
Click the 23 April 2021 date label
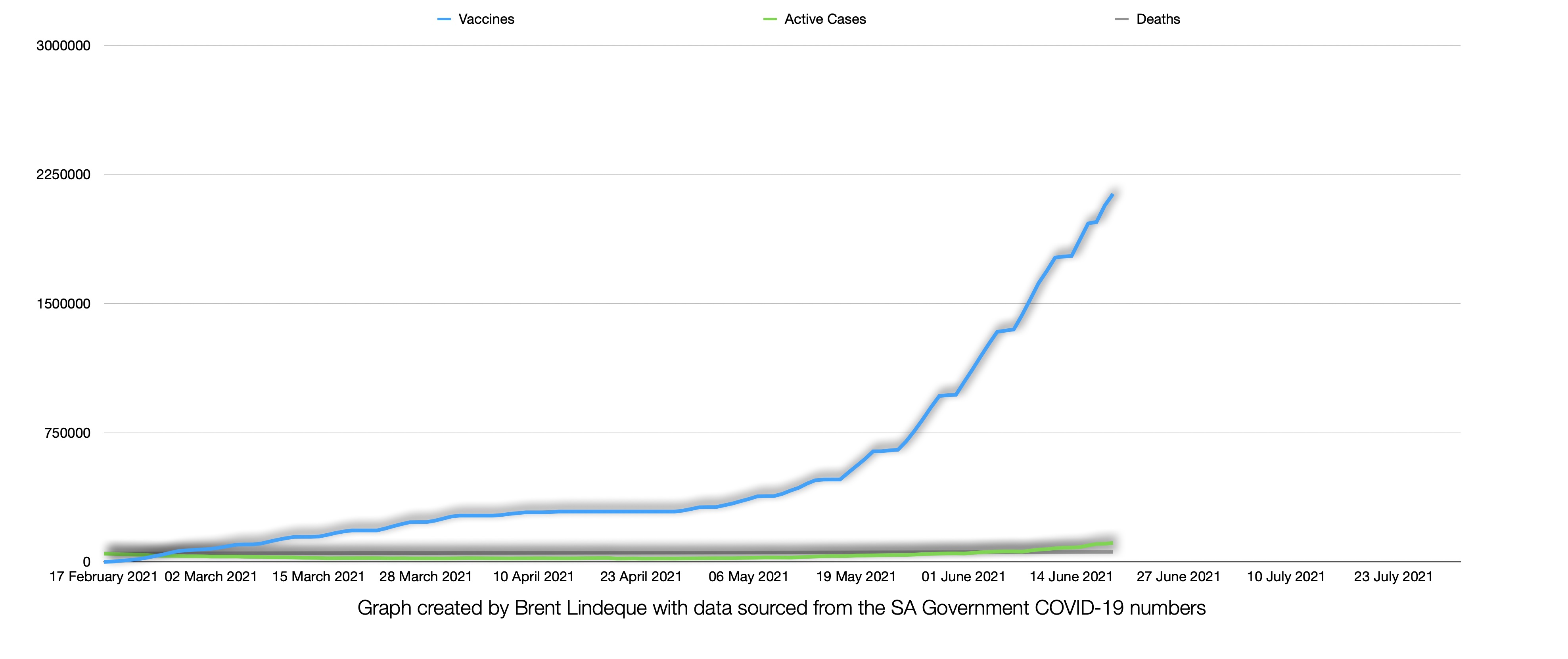(640, 576)
